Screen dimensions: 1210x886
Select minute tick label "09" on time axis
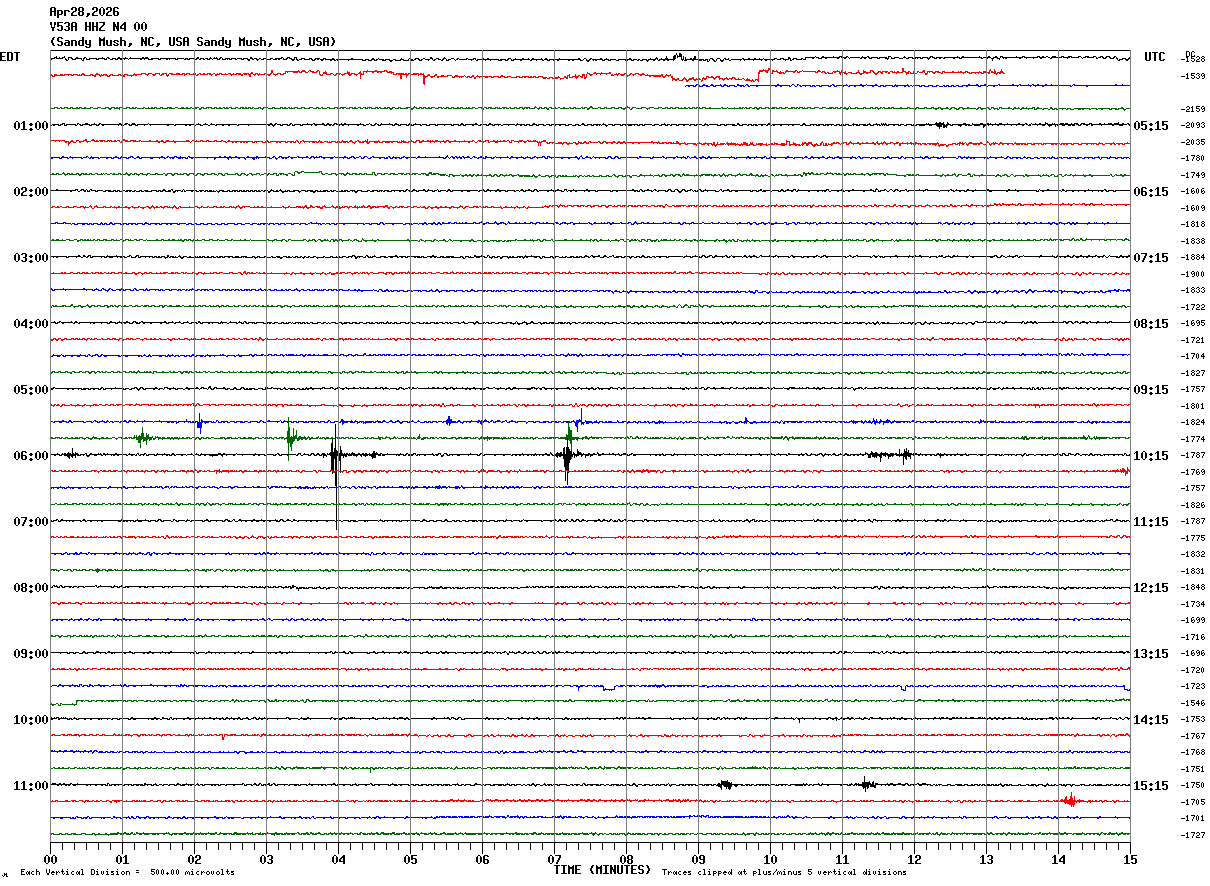(698, 859)
